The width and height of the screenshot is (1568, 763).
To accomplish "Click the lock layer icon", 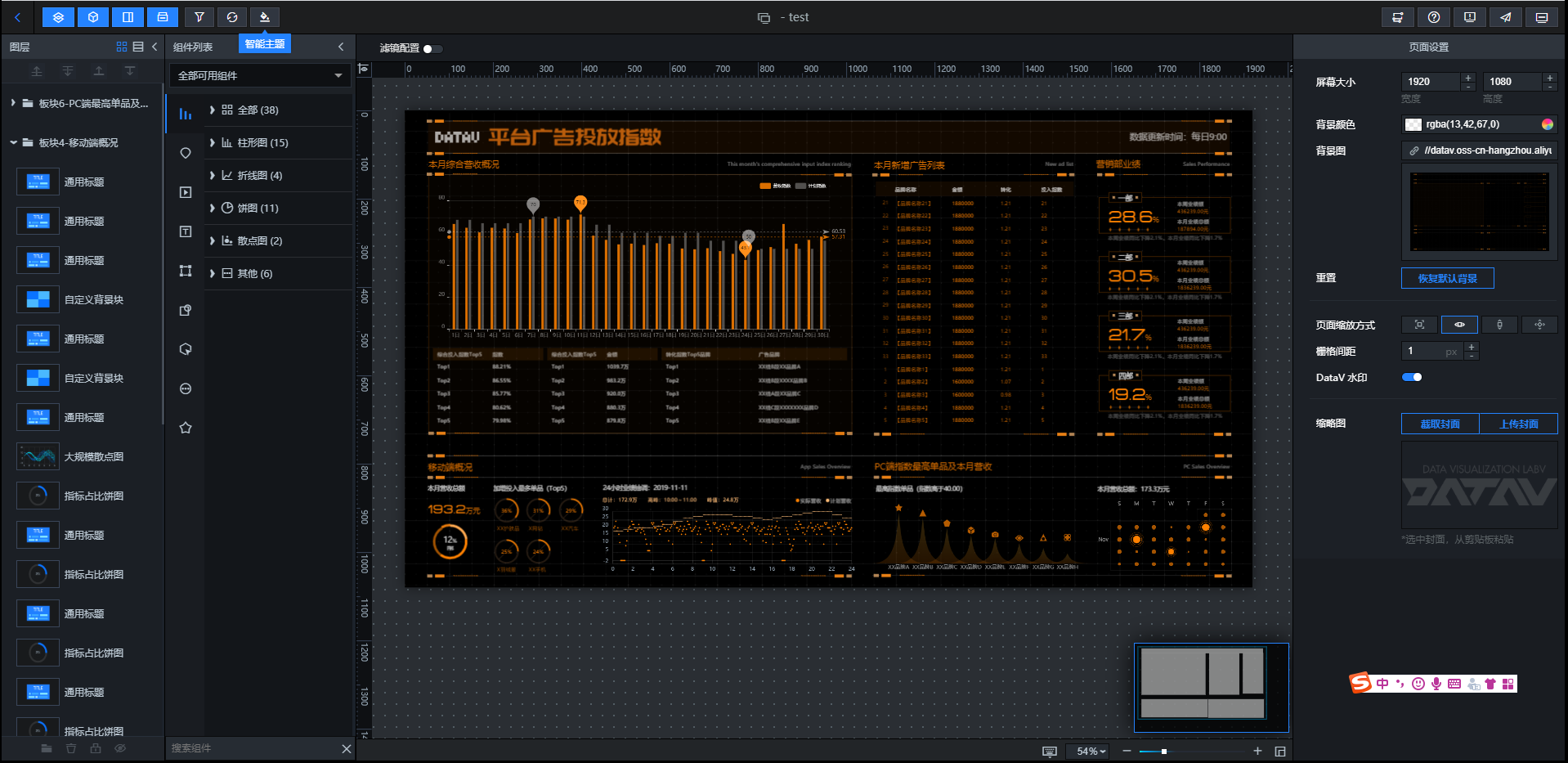I will [96, 748].
